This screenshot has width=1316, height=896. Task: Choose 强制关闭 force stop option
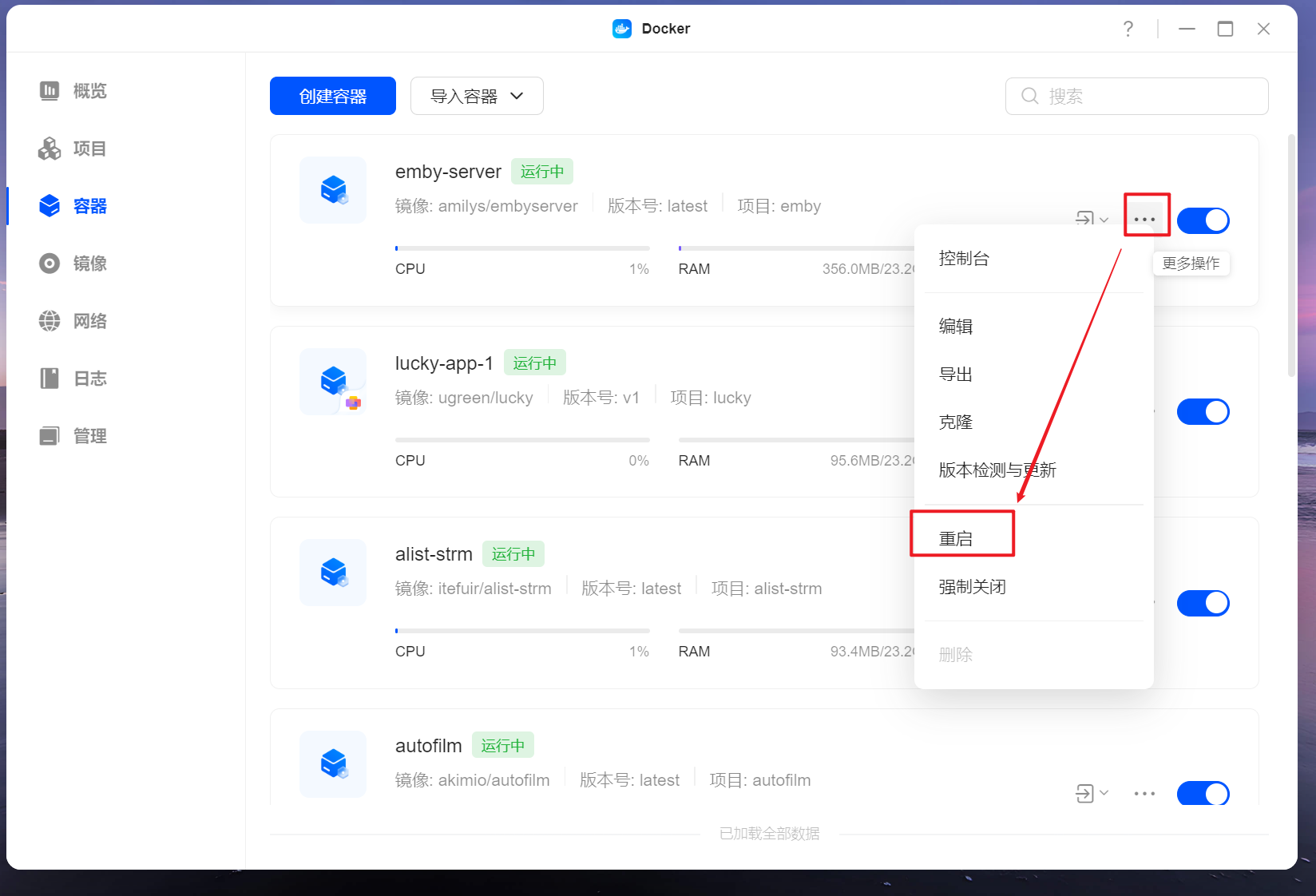(x=972, y=587)
